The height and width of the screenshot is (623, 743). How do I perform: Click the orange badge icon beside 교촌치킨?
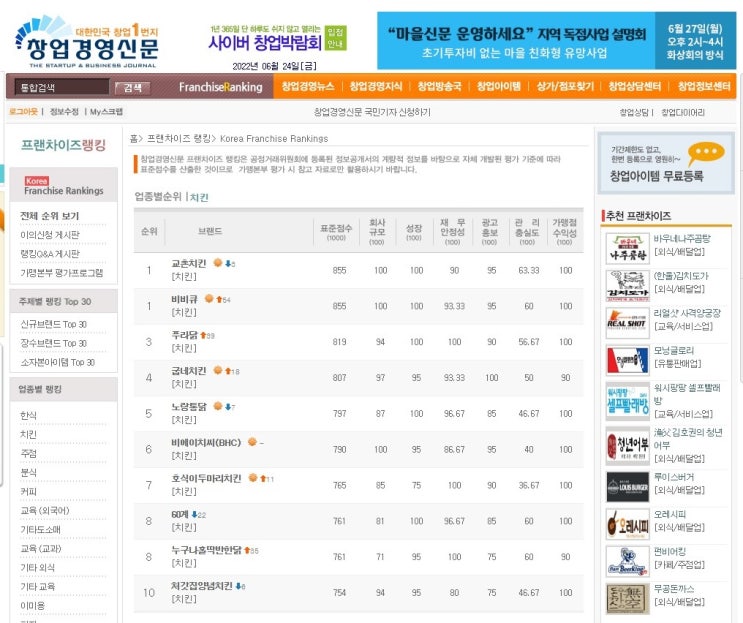(x=218, y=262)
